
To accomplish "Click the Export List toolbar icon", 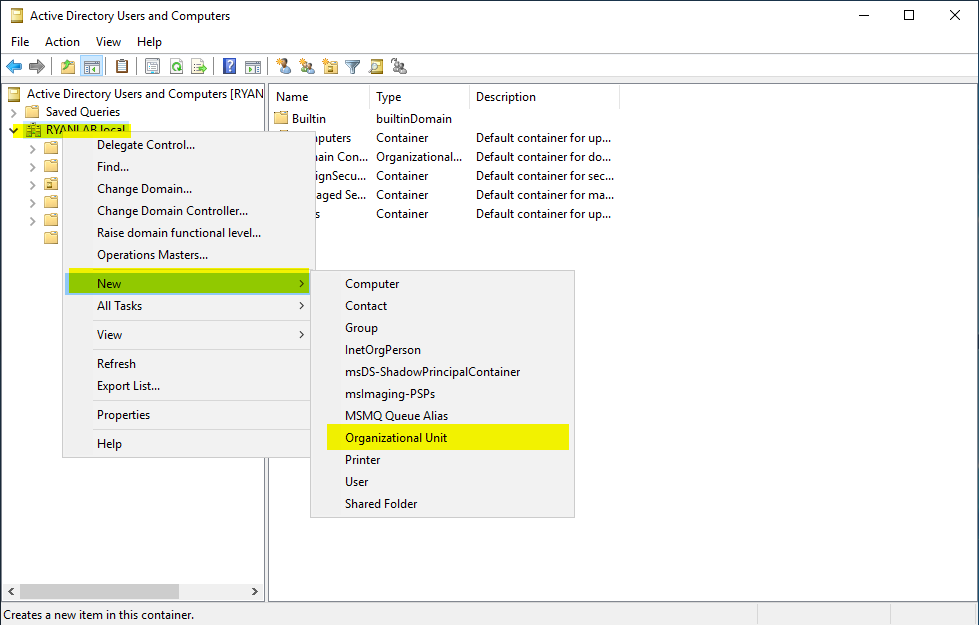I will pyautogui.click(x=199, y=66).
